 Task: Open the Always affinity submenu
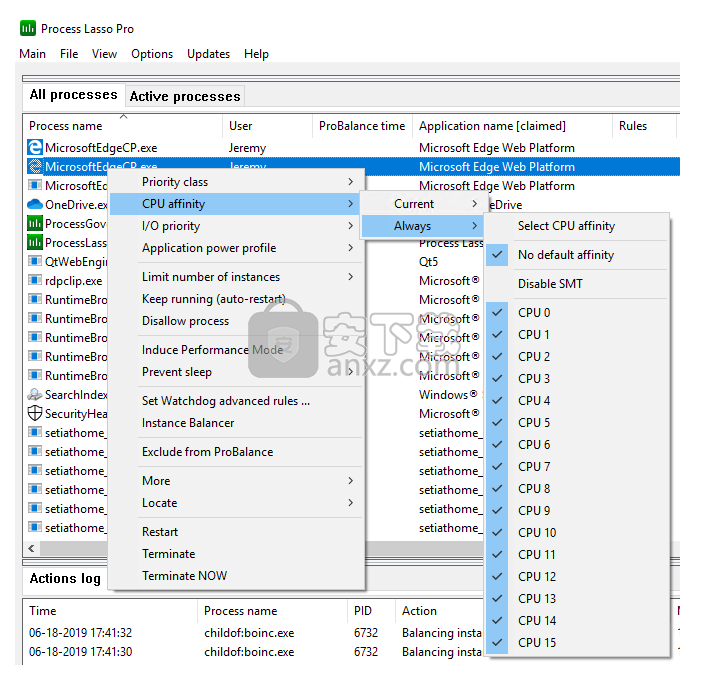424,226
